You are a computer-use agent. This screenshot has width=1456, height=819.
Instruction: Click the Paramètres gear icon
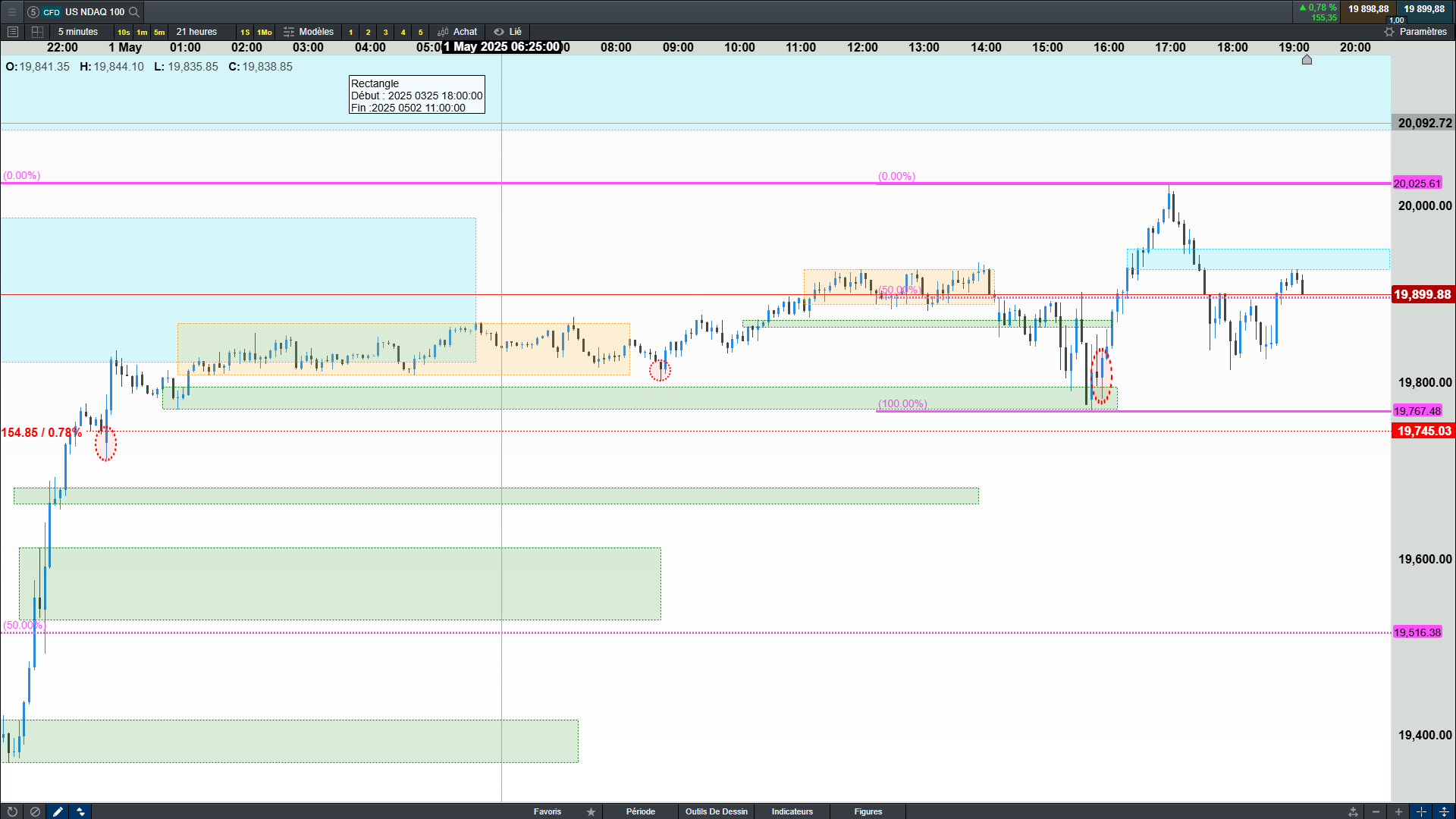pyautogui.click(x=1389, y=32)
